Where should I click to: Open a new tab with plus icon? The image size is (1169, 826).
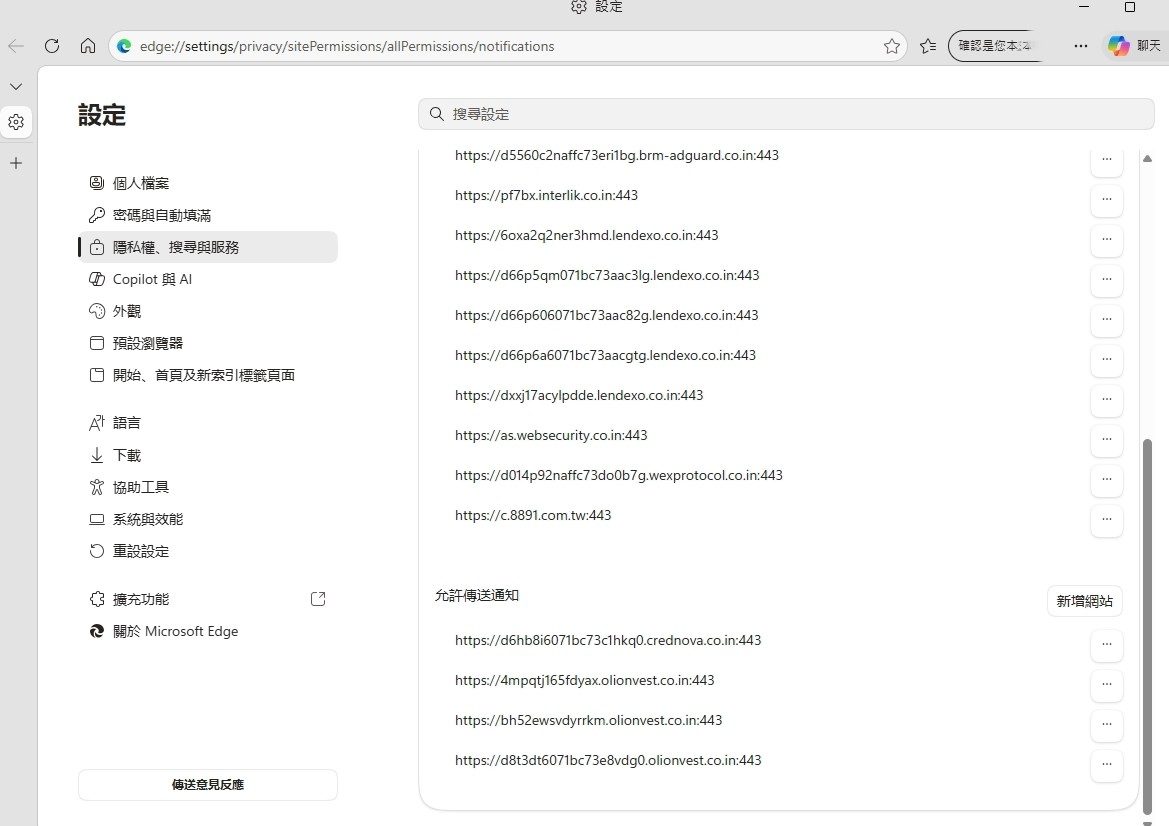tap(16, 163)
